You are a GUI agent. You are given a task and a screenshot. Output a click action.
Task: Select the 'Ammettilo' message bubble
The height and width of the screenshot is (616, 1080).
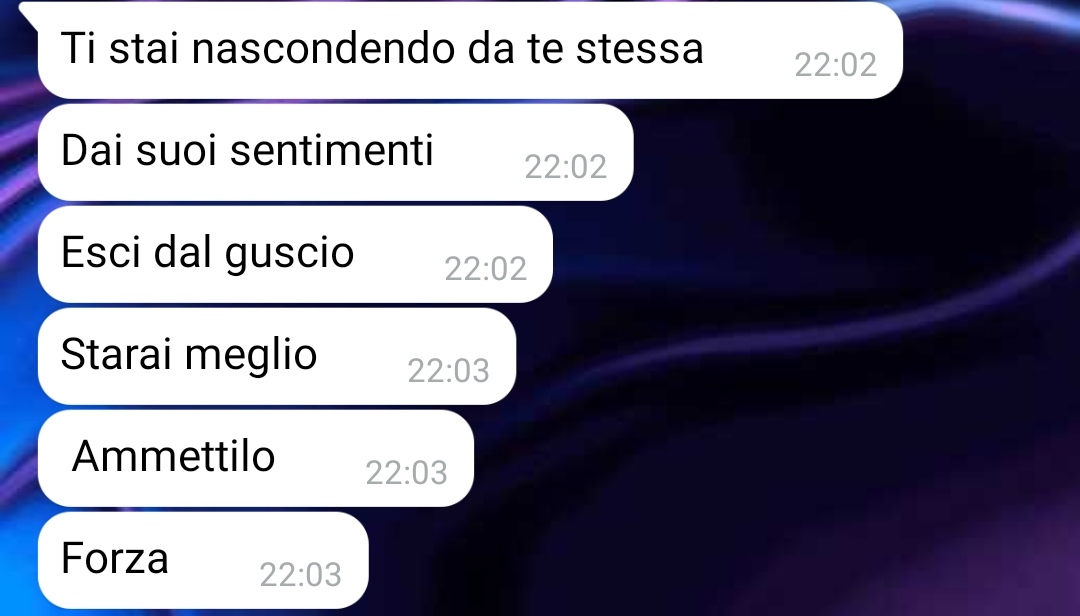pyautogui.click(x=256, y=458)
